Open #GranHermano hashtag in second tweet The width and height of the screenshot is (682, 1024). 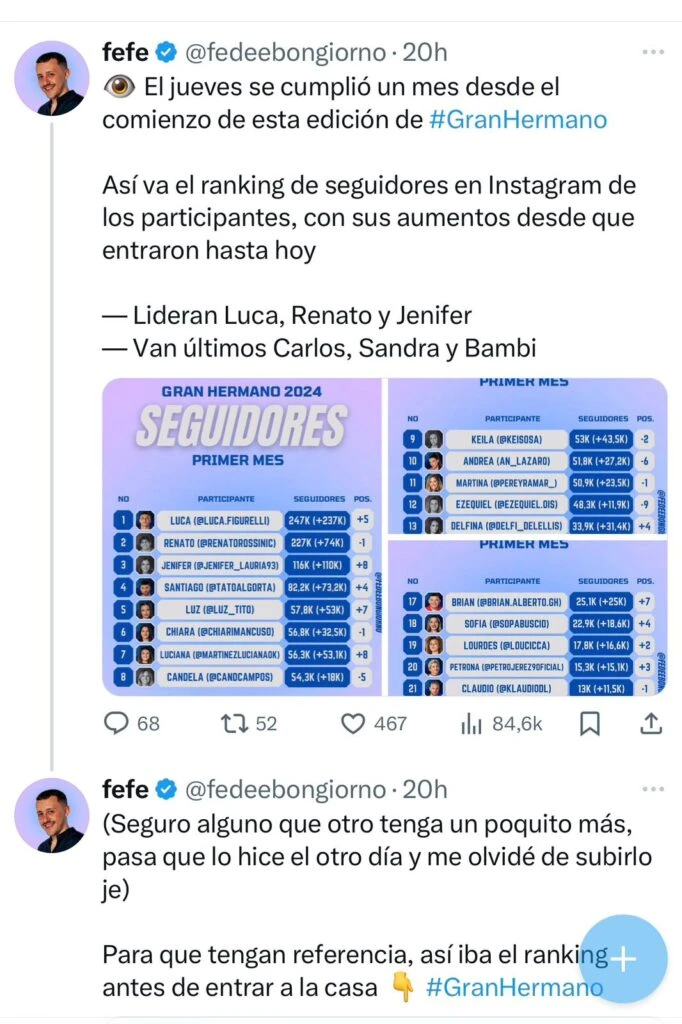pyautogui.click(x=514, y=987)
